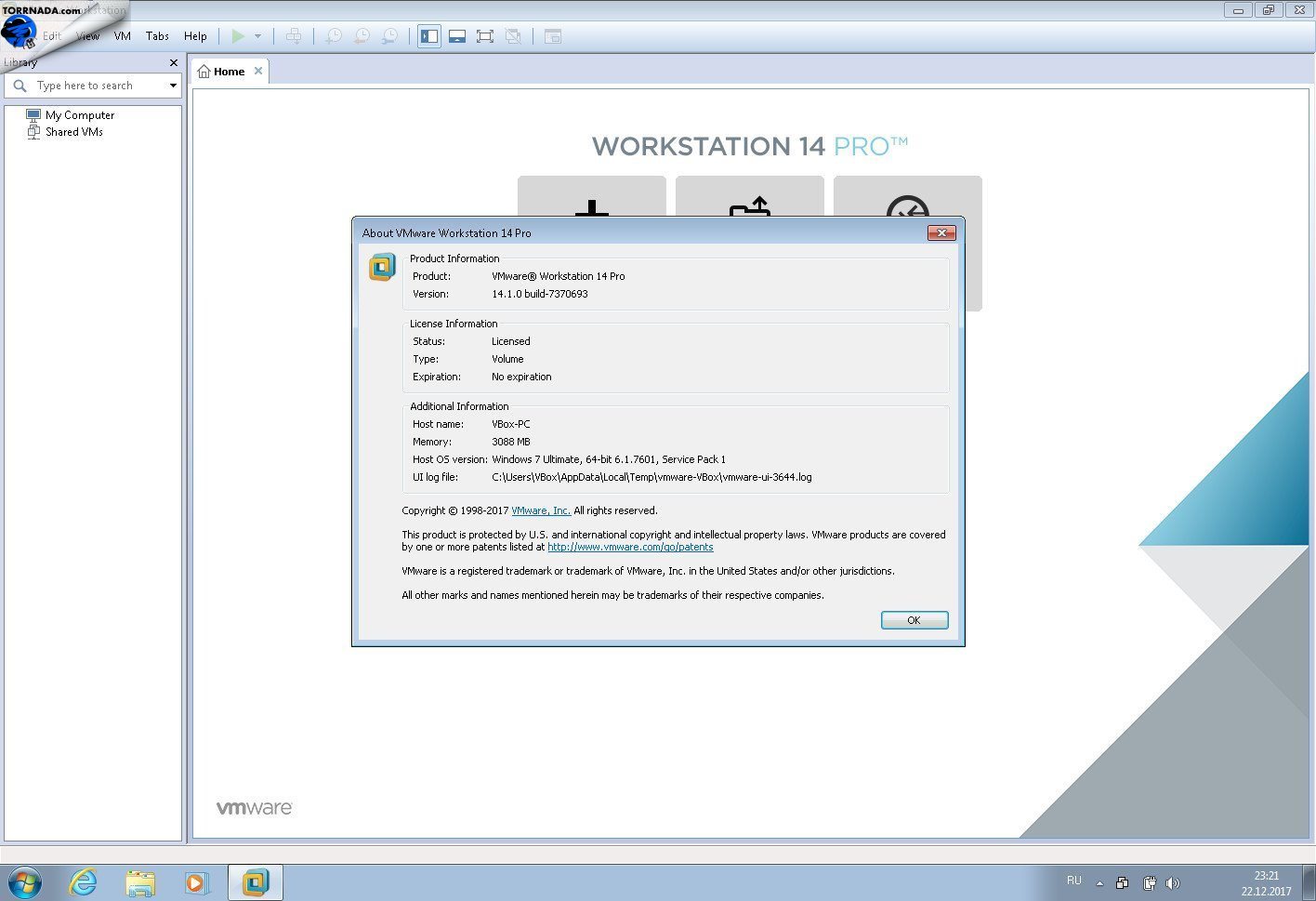Click Send Ctrl+Alt+Del toolbar icon
This screenshot has width=1316, height=901.
coord(294,36)
